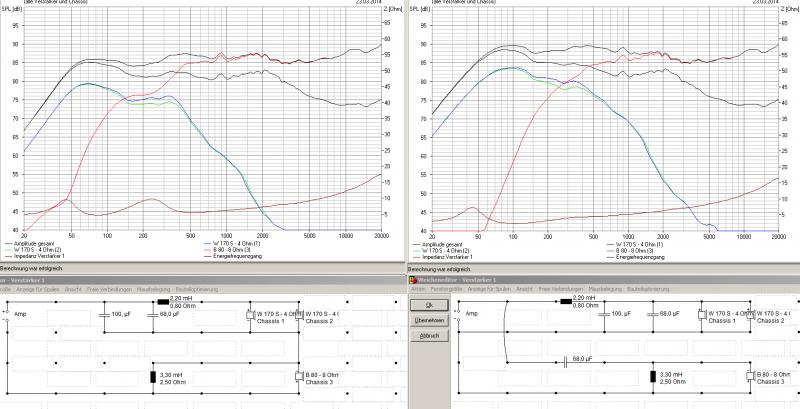Open the Mausbelegung menu in right editor
This screenshot has height=409, width=800.
[605, 289]
